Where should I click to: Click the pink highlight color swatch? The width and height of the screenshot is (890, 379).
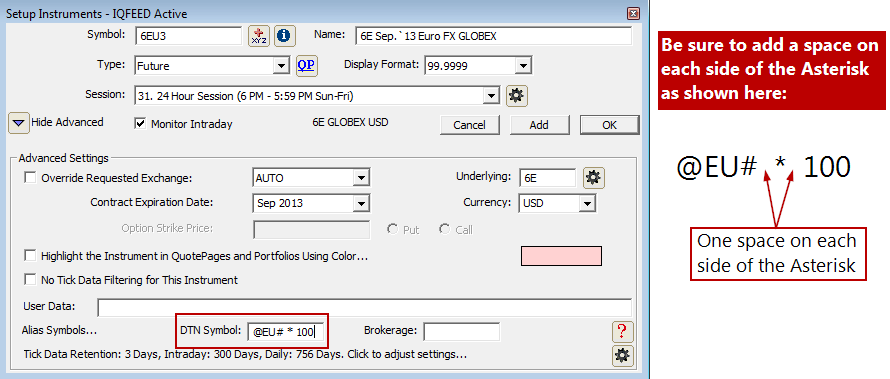[x=561, y=256]
